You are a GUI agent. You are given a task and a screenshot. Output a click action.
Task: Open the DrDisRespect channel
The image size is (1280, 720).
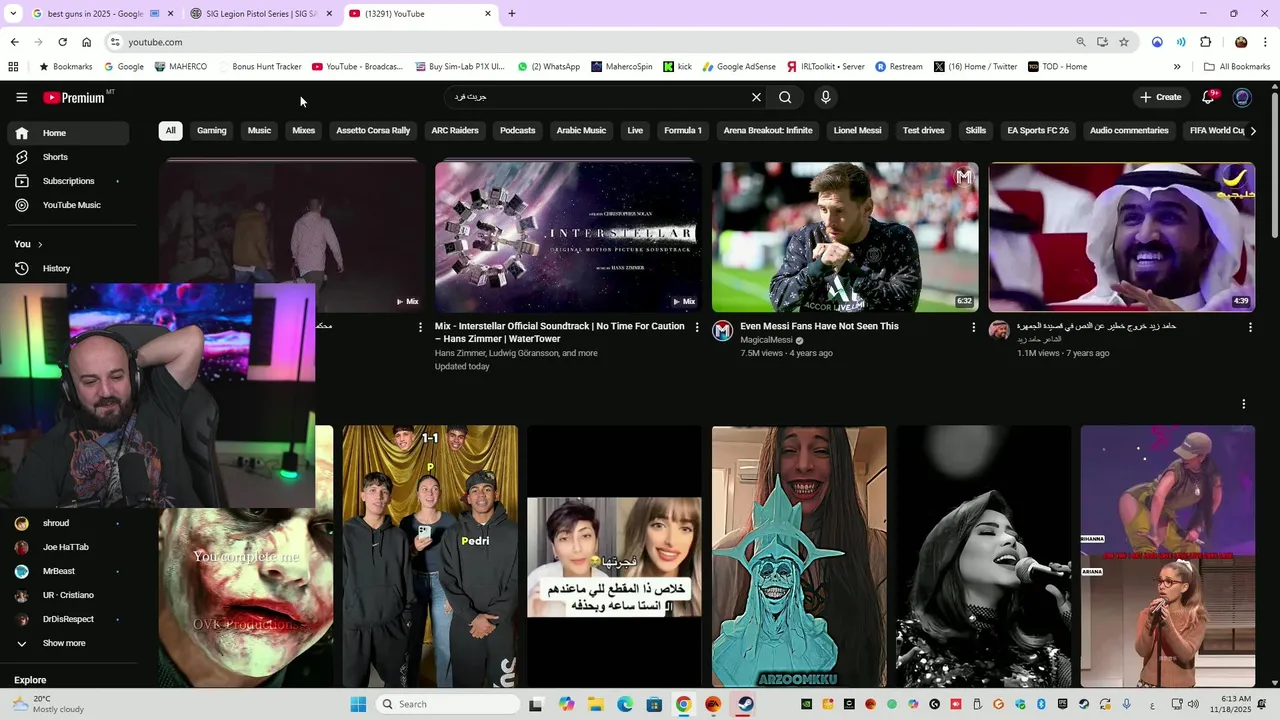(69, 619)
